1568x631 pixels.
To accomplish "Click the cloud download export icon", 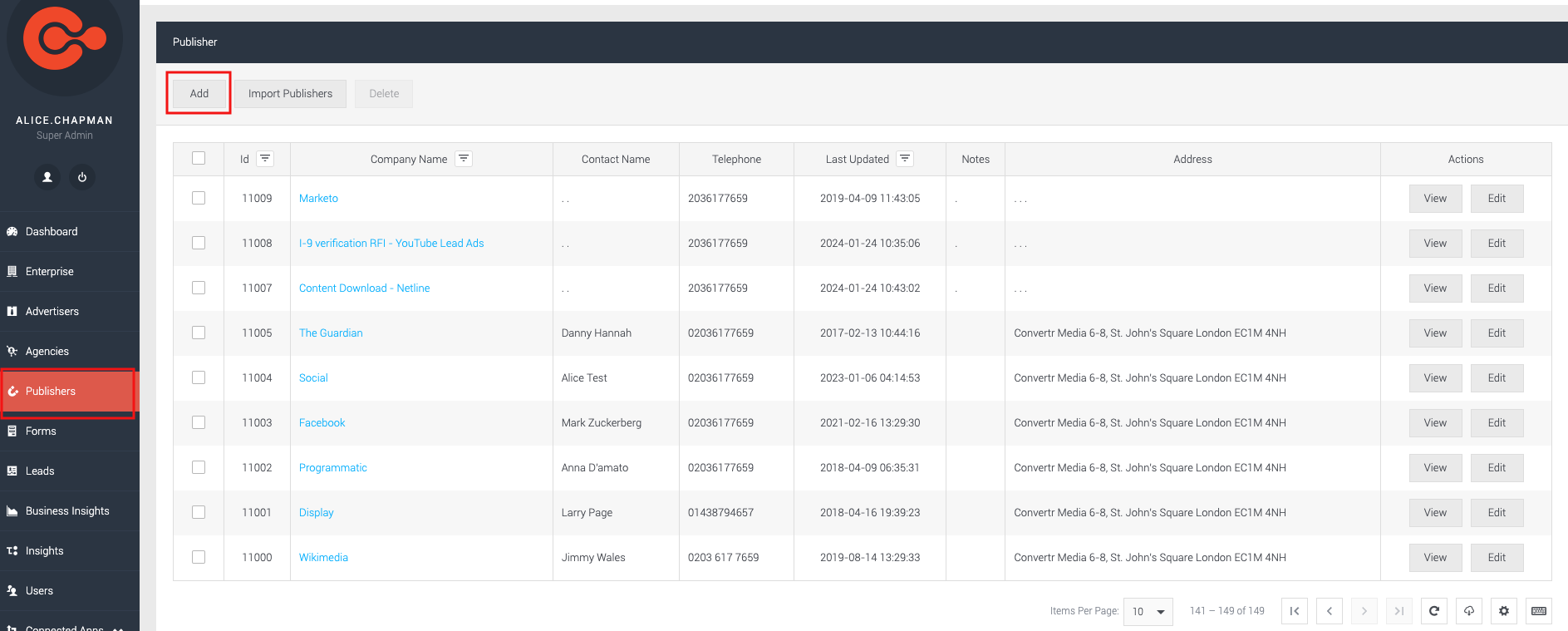I will point(1469,611).
